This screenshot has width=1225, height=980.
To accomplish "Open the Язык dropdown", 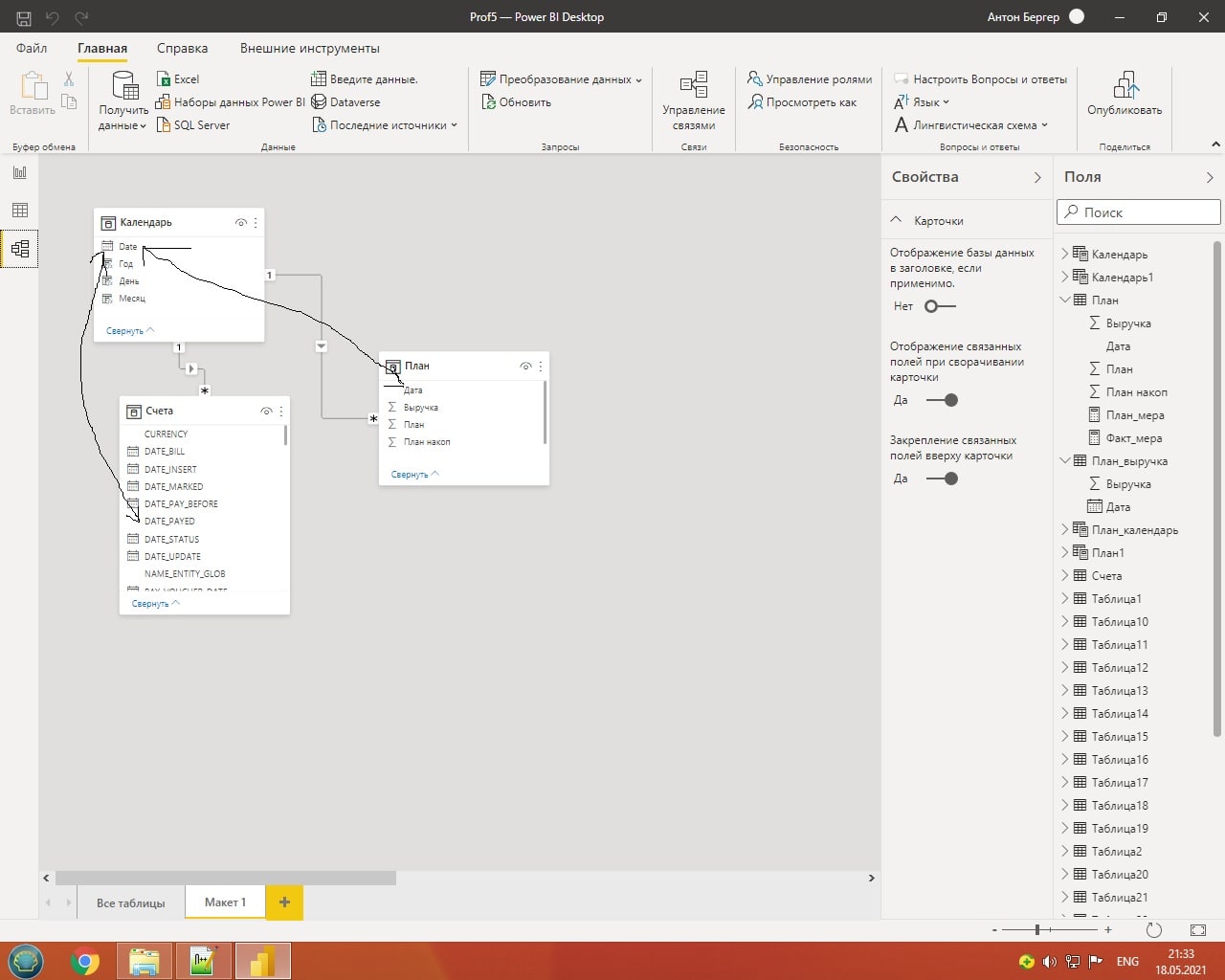I will coord(922,102).
